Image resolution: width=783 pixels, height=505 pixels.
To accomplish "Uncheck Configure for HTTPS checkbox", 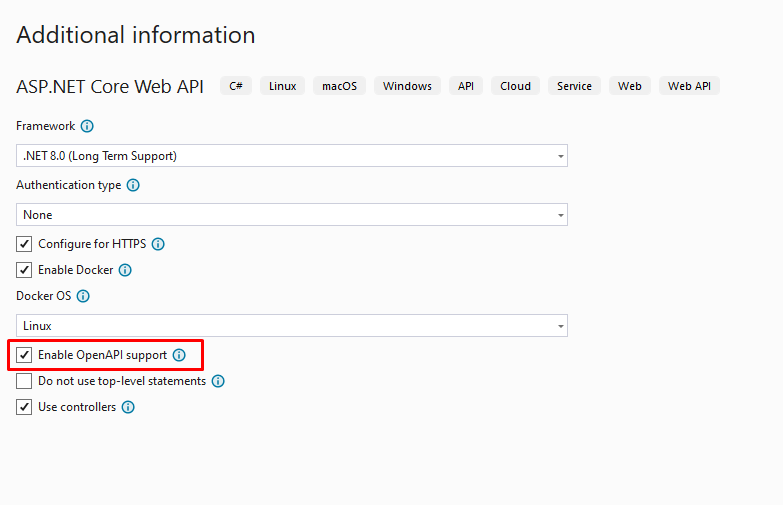I will (x=25, y=244).
